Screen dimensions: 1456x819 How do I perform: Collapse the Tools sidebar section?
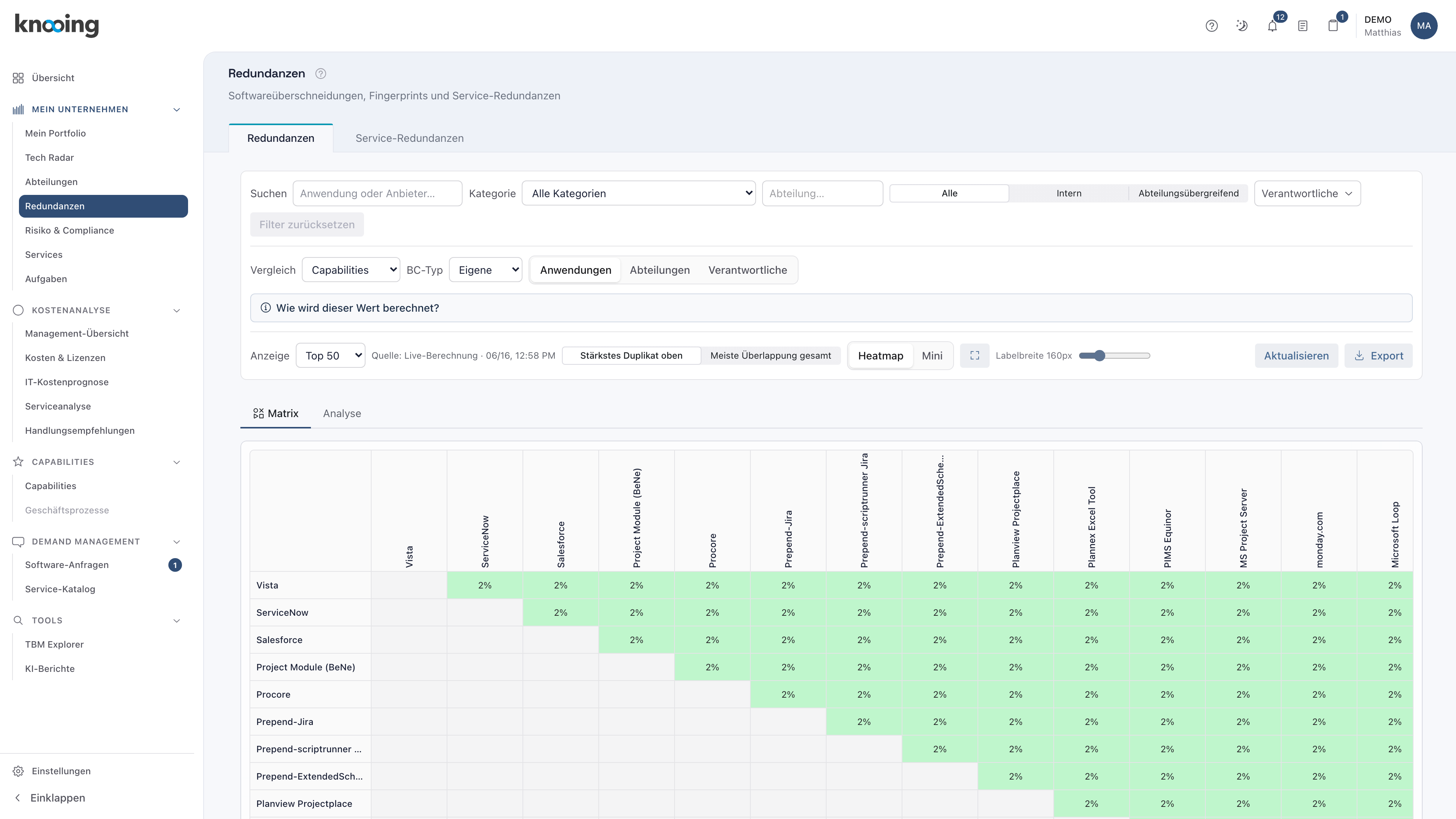tap(176, 621)
